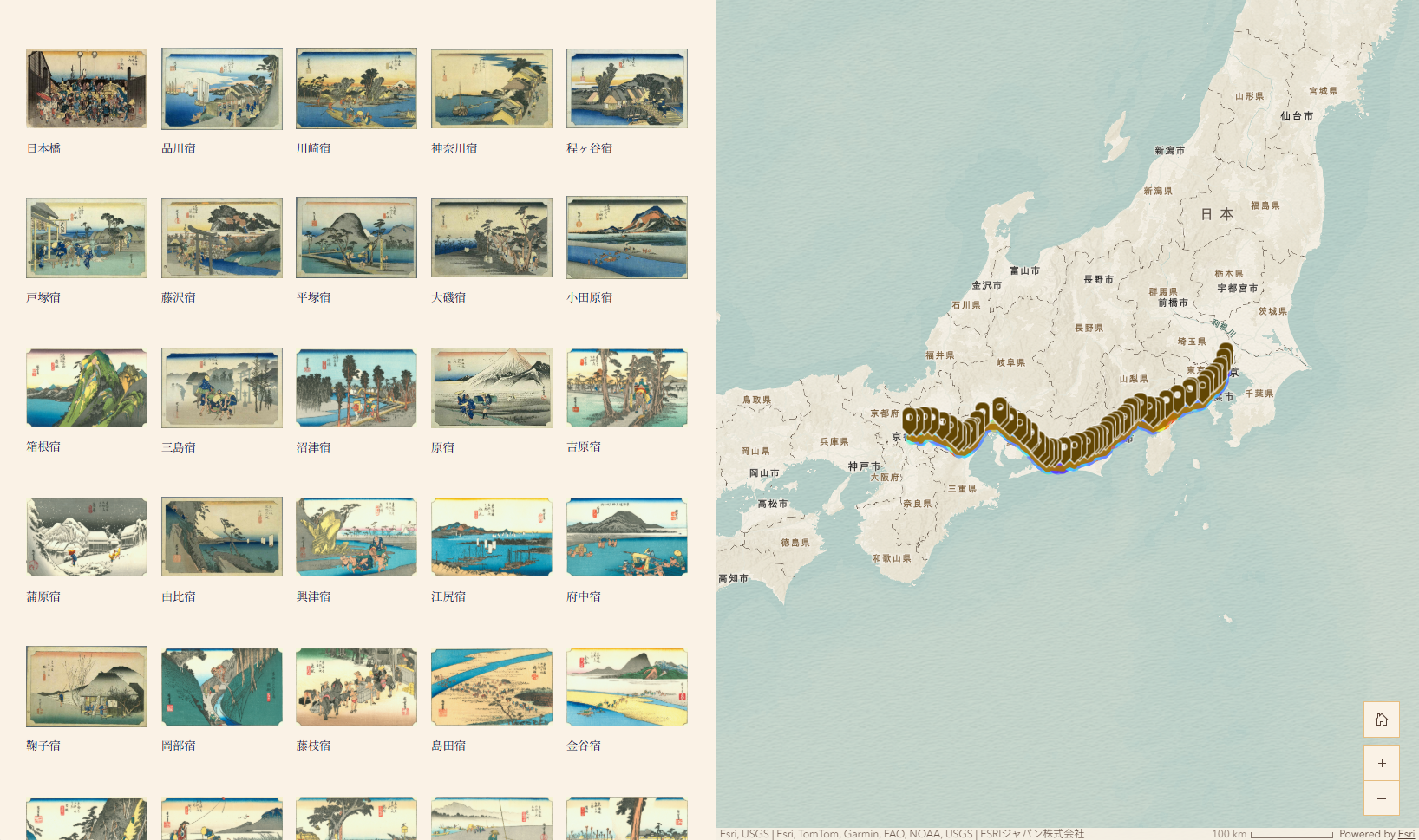Click the 金谷宿 print thumbnail

click(x=627, y=687)
